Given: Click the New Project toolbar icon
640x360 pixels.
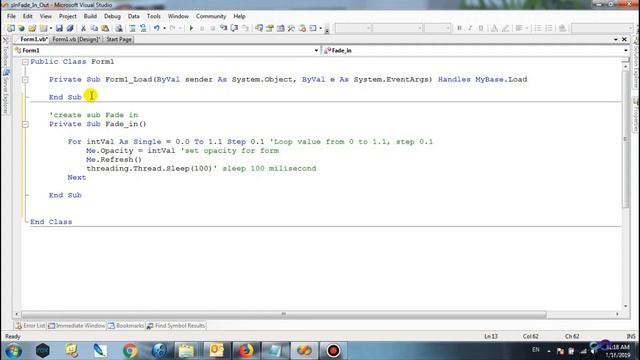Looking at the screenshot, I should click(11, 28).
